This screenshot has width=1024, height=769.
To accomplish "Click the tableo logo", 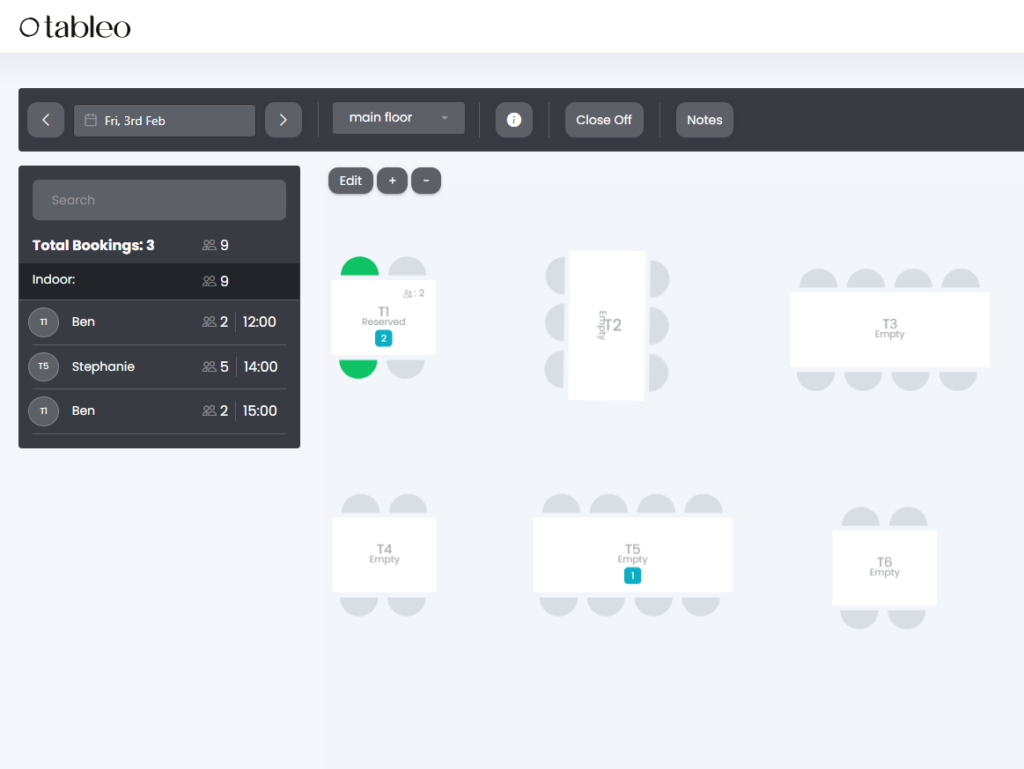I will click(x=75, y=27).
